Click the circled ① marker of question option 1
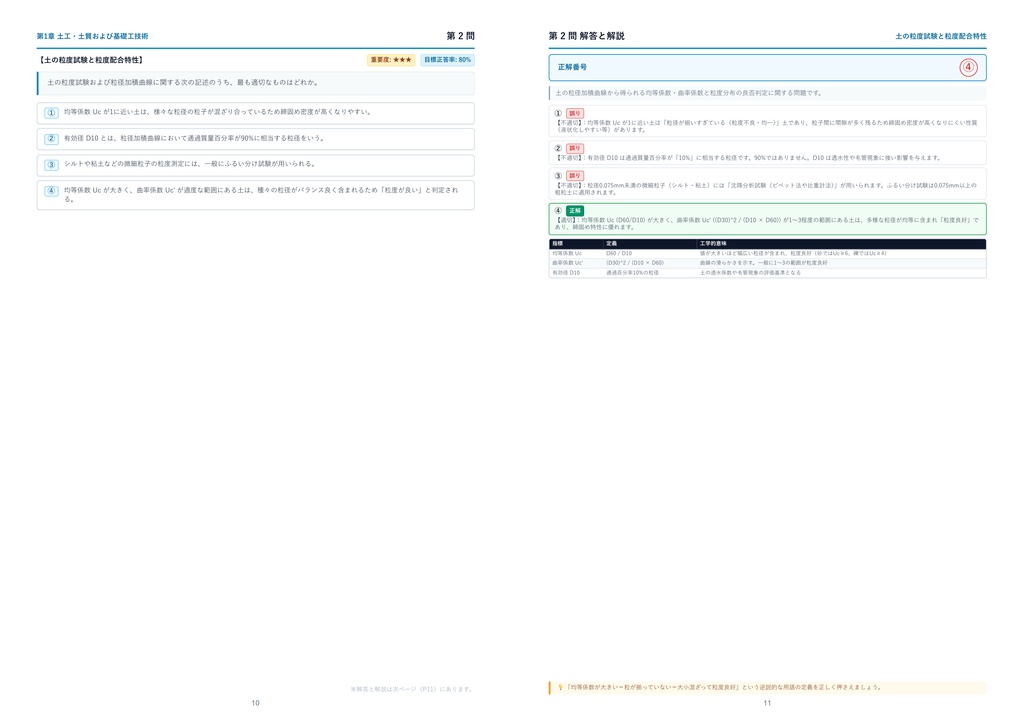The image size is (1024, 724). [51, 113]
